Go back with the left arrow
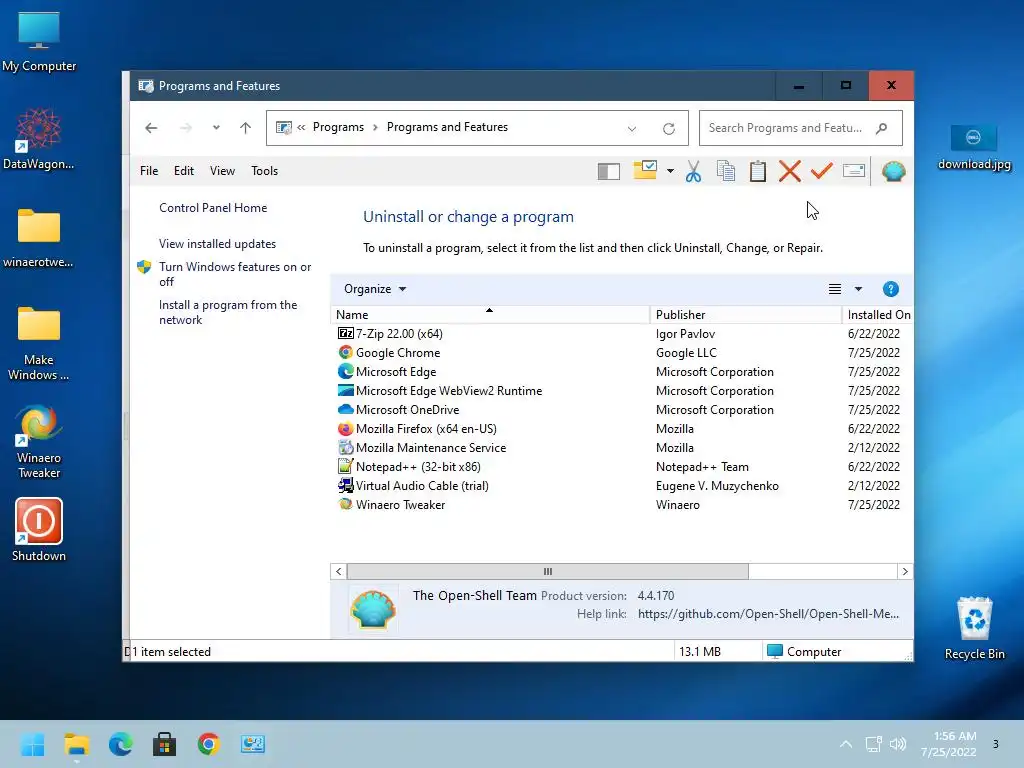The image size is (1024, 768). (151, 128)
